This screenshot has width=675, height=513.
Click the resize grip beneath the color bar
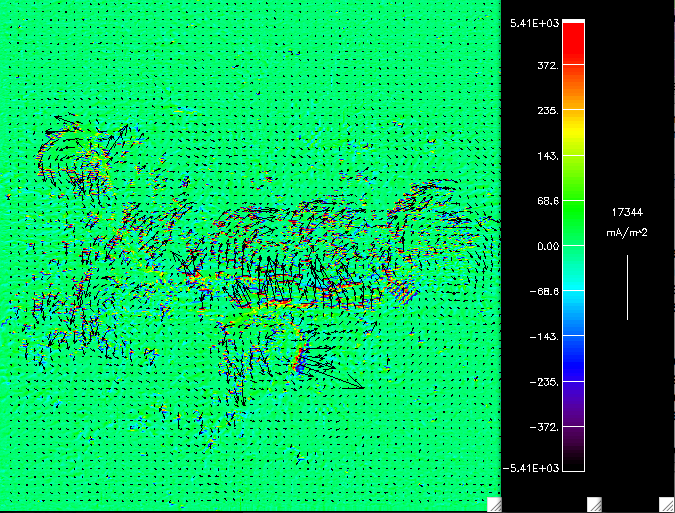click(594, 505)
